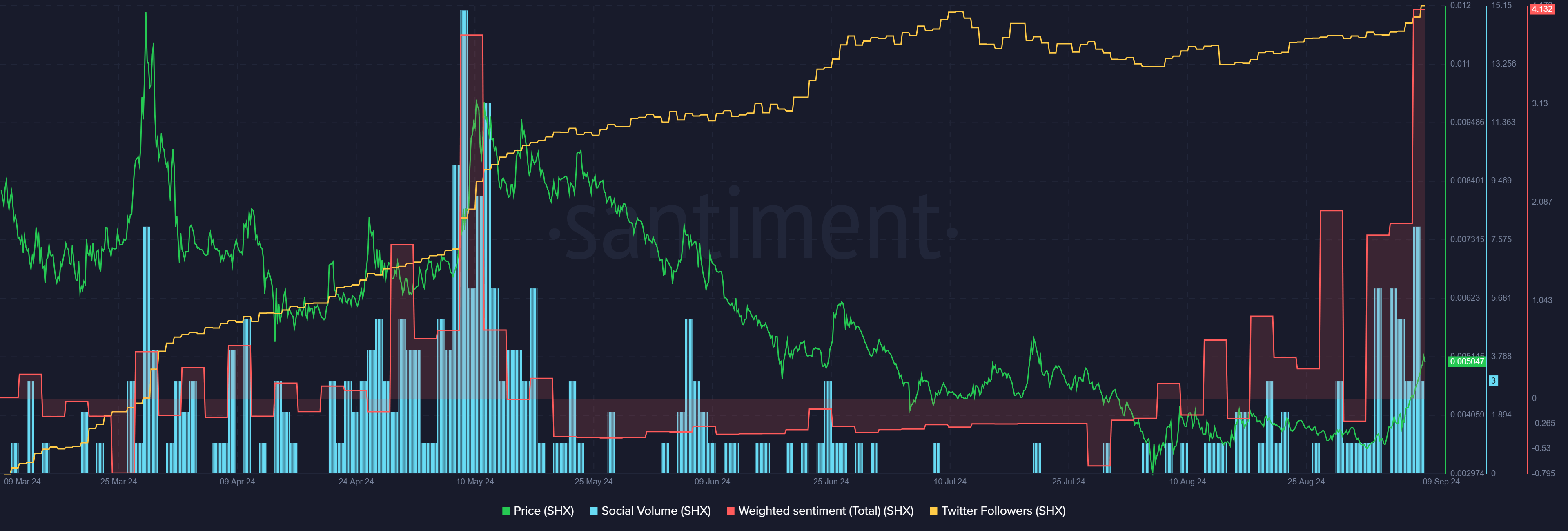Click the red Weighted sentiment legend swatch
1568x531 pixels.
click(731, 511)
